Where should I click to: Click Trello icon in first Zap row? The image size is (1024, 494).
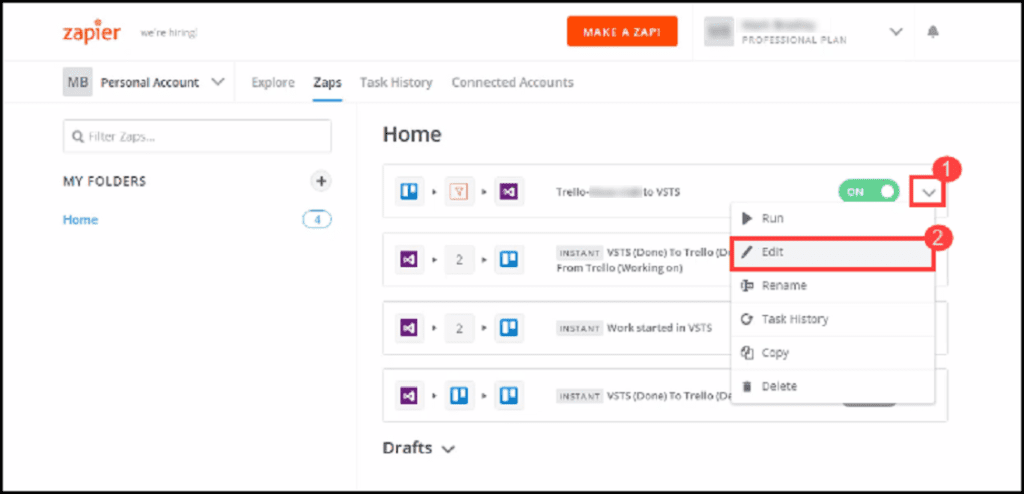click(409, 191)
